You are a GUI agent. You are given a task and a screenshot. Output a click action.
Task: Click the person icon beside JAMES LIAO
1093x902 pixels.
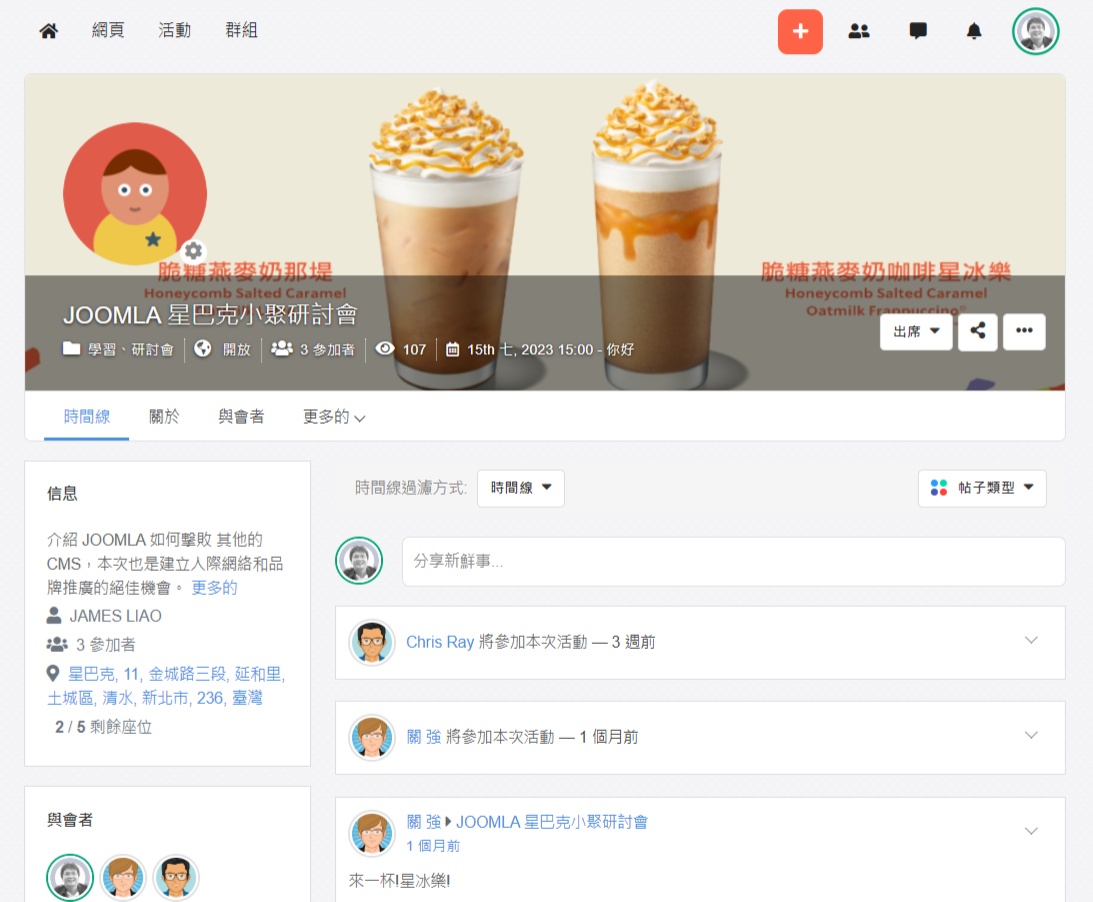point(54,616)
